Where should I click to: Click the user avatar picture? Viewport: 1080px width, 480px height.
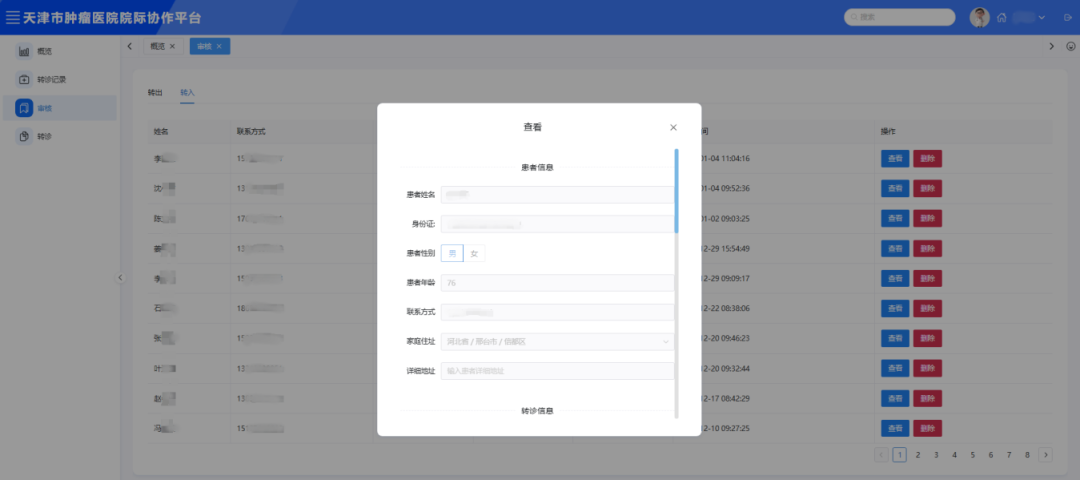[x=979, y=17]
